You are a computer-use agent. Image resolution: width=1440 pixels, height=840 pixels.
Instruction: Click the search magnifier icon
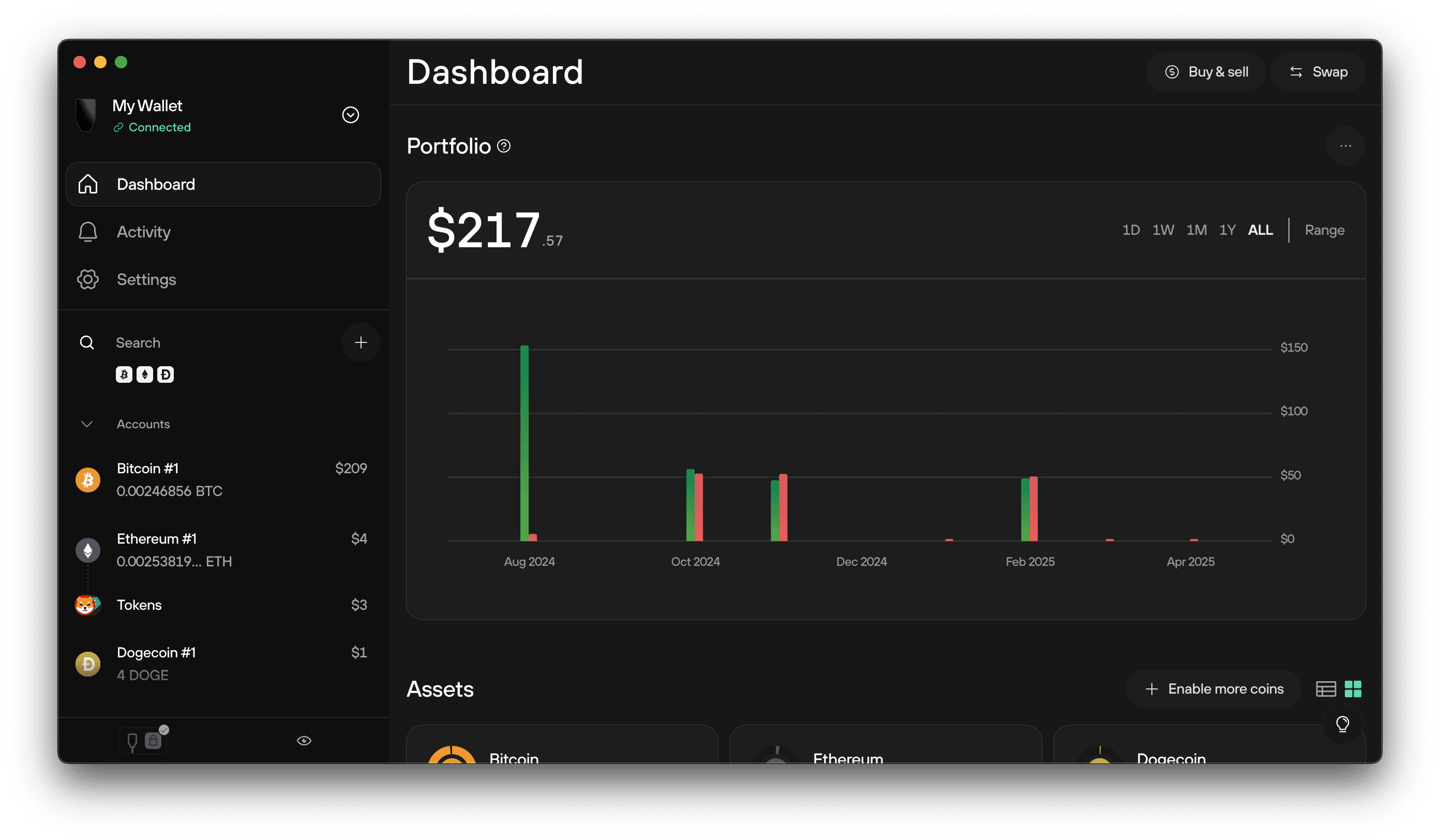click(87, 342)
